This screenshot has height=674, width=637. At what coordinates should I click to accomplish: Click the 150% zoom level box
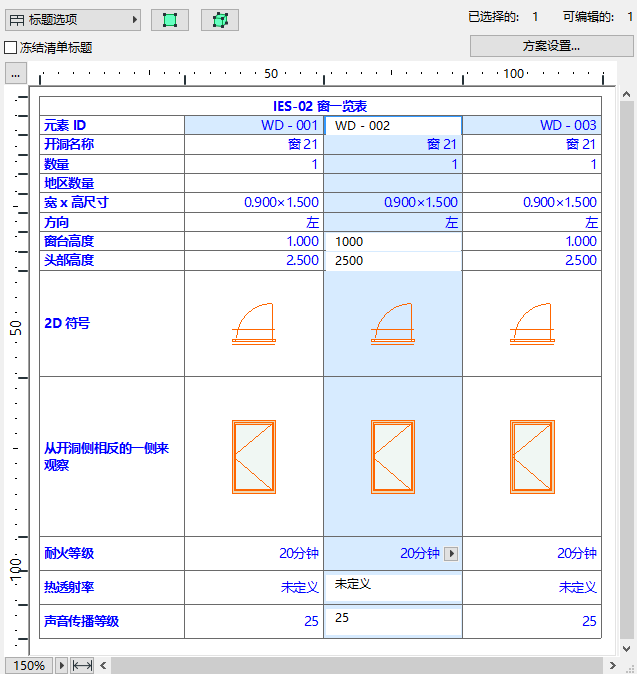click(x=29, y=666)
